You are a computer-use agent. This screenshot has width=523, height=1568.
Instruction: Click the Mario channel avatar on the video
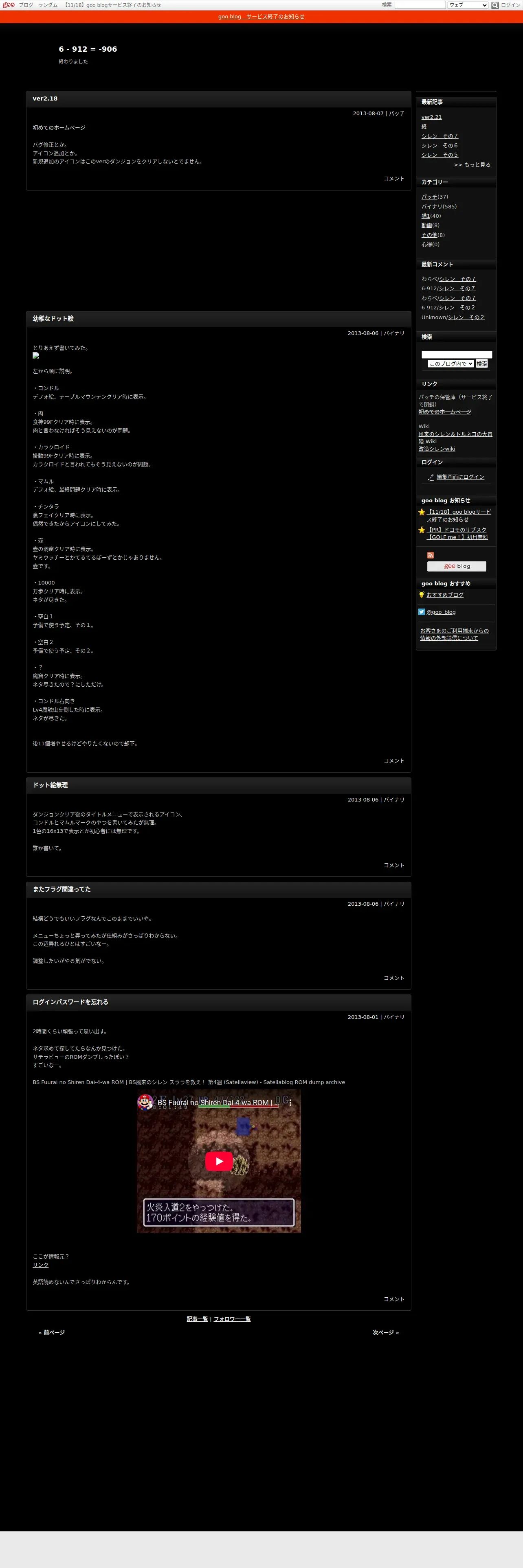[145, 1102]
